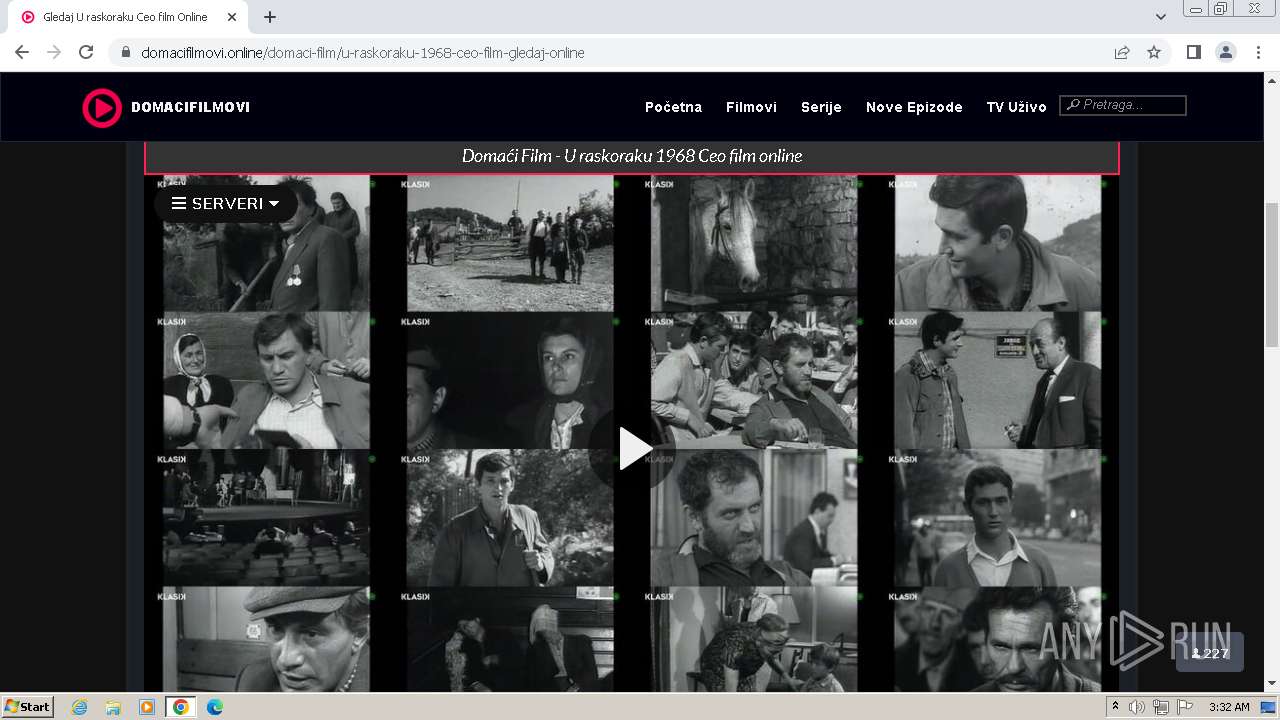Click the viewer count 227 badge
The image size is (1280, 720).
1210,653
